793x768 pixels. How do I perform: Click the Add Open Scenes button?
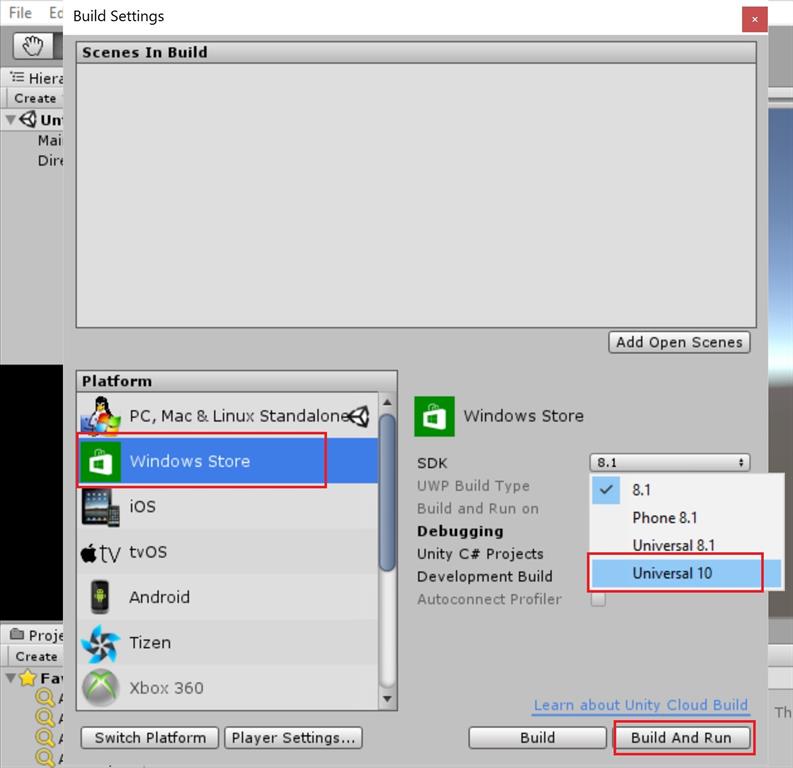point(679,342)
